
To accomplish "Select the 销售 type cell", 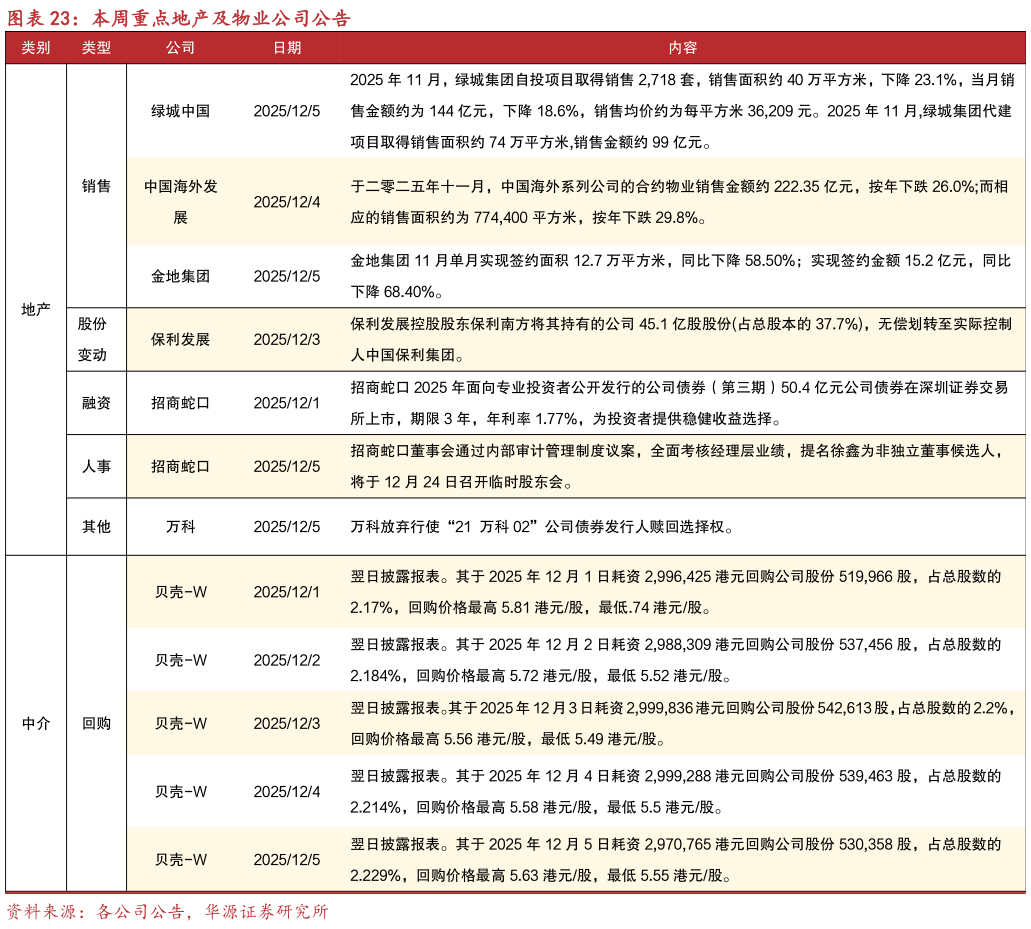I will (x=96, y=186).
